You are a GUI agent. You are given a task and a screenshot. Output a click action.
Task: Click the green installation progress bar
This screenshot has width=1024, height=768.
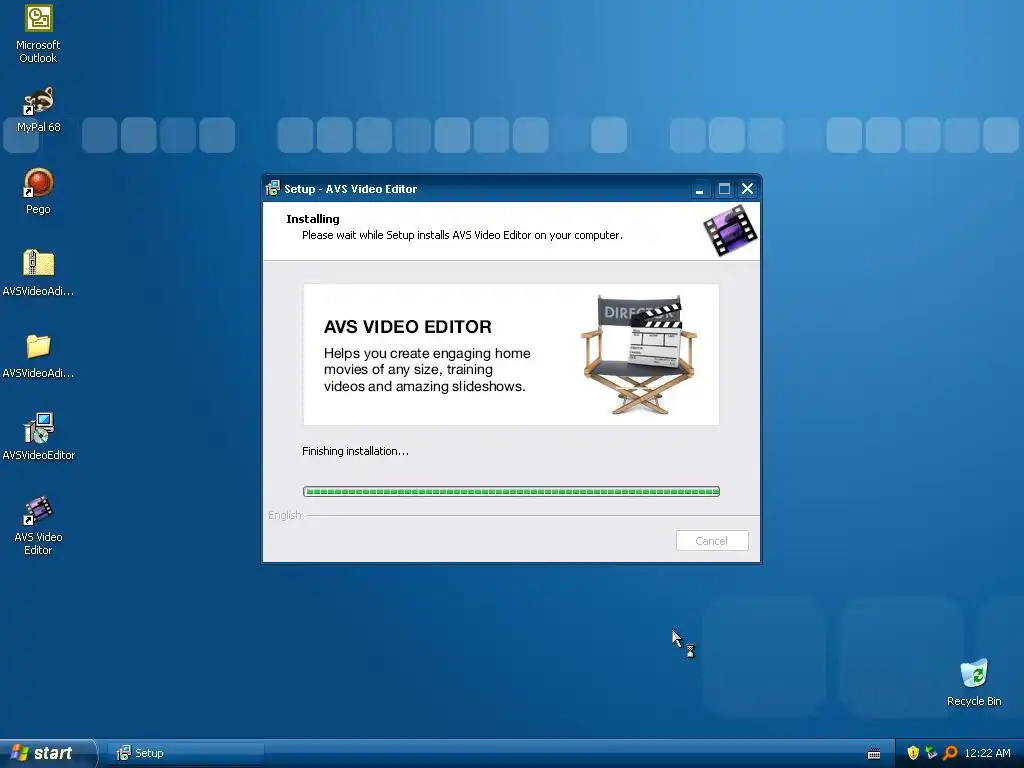click(511, 491)
